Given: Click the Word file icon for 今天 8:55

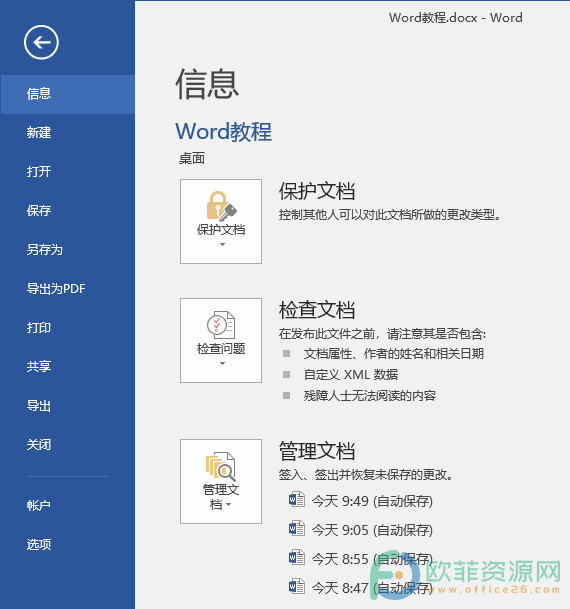Looking at the screenshot, I should click(296, 558).
